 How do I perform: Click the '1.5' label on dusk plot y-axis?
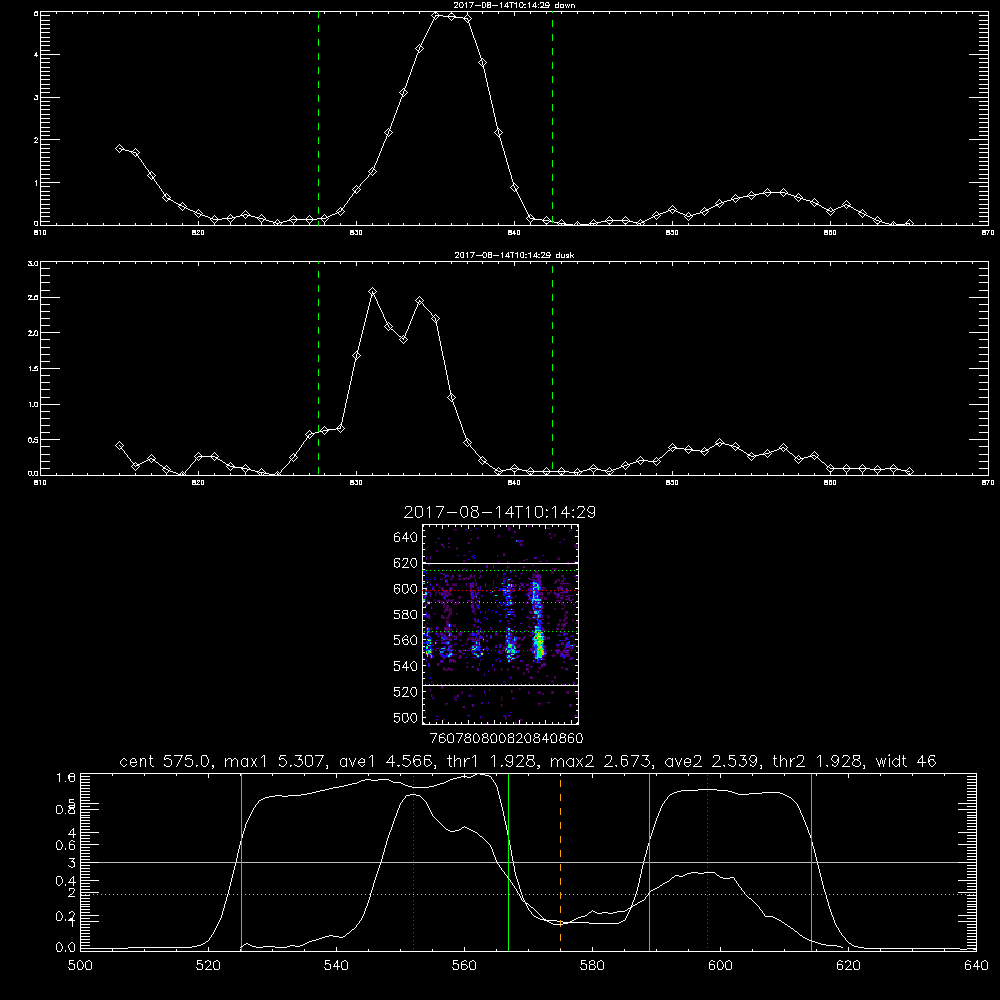coord(34,369)
